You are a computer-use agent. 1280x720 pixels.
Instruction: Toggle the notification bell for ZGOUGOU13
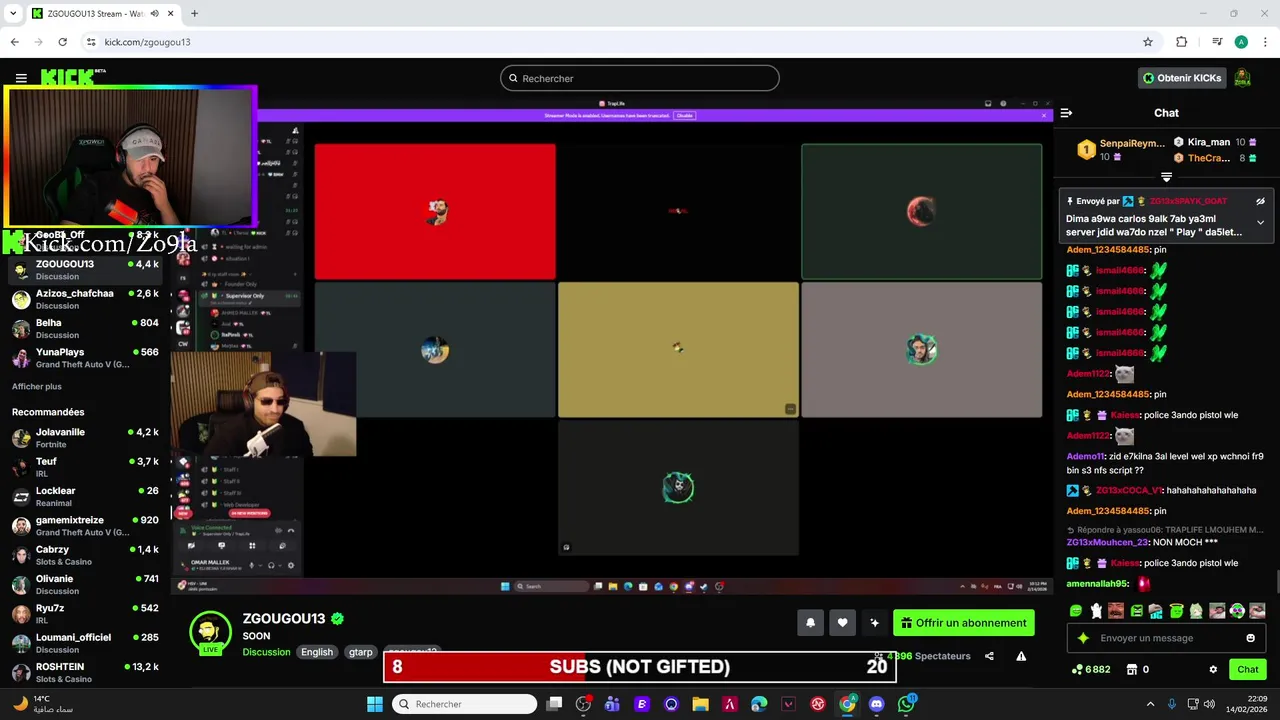tap(810, 623)
